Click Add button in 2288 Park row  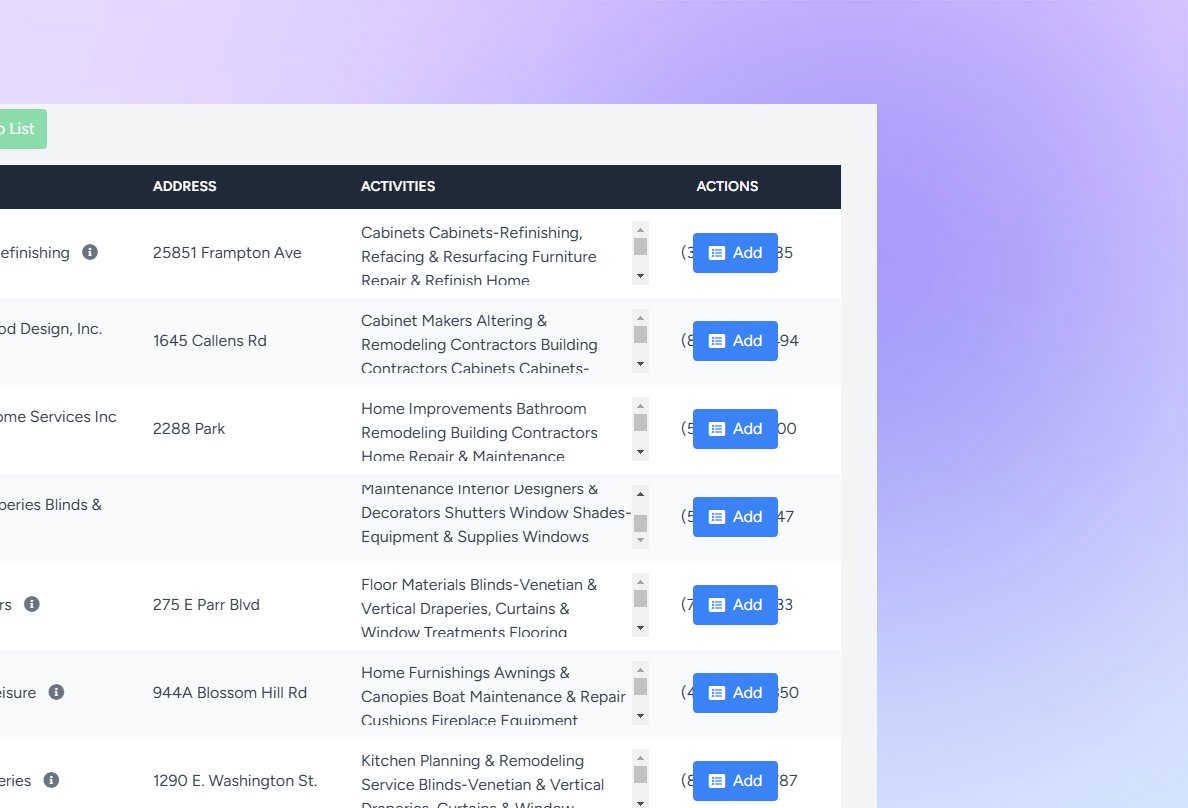click(735, 429)
